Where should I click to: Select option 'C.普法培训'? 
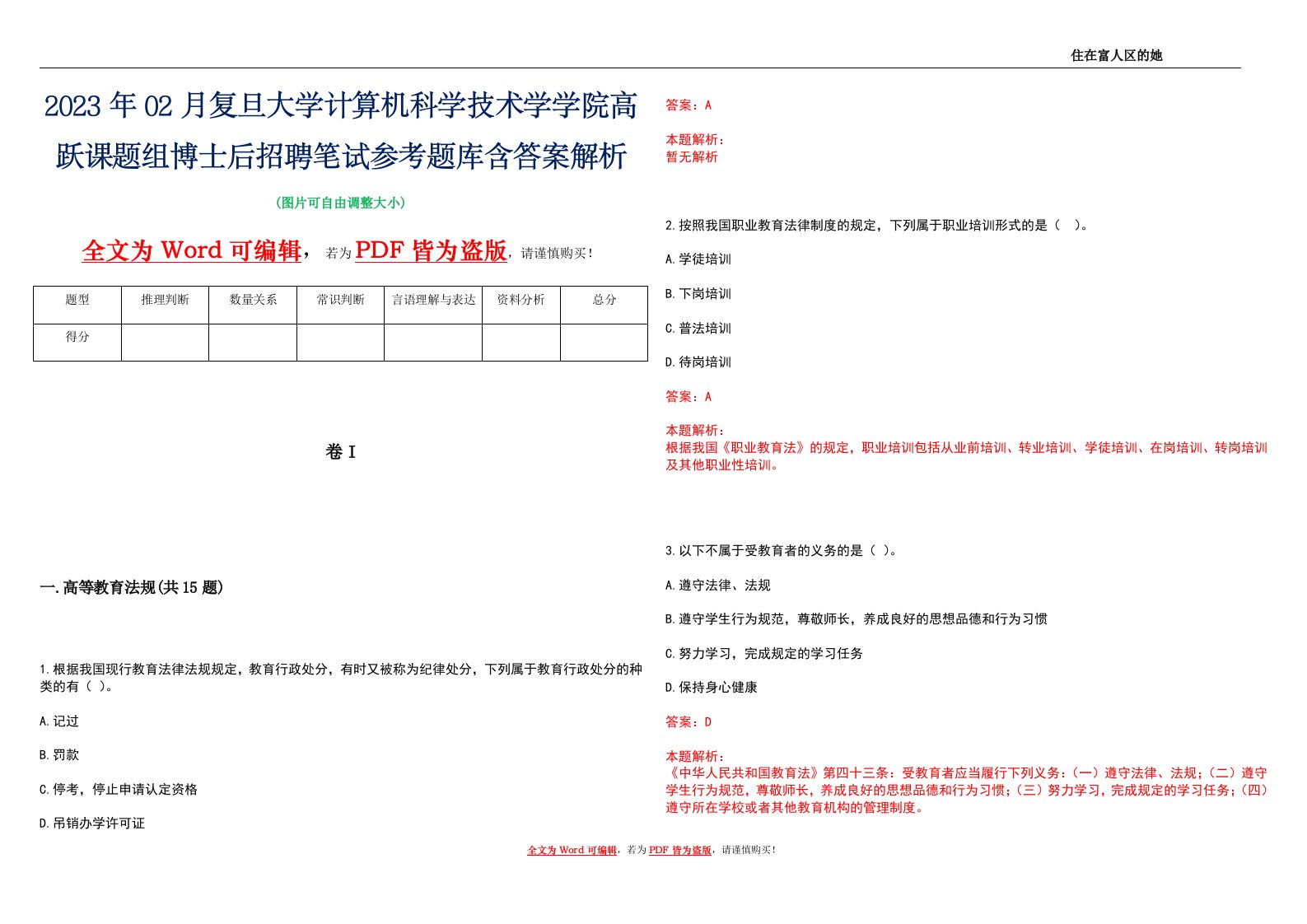[x=698, y=328]
